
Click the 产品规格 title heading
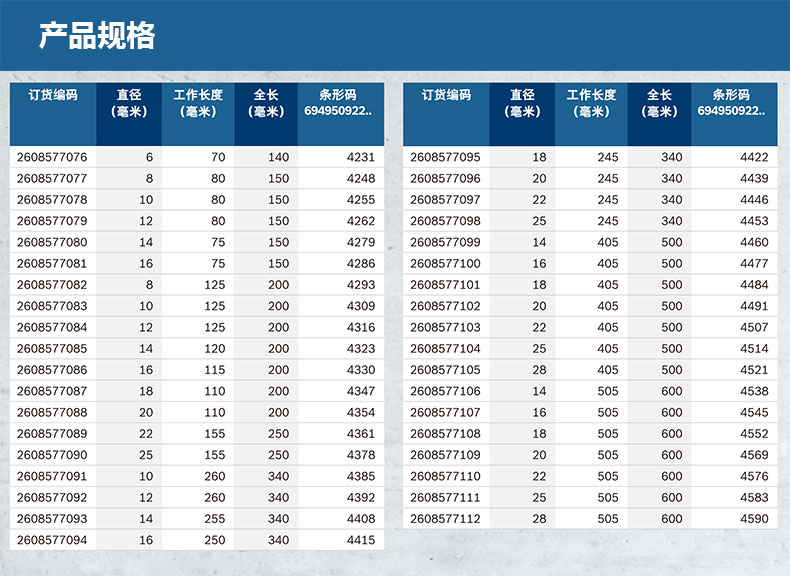(x=97, y=37)
